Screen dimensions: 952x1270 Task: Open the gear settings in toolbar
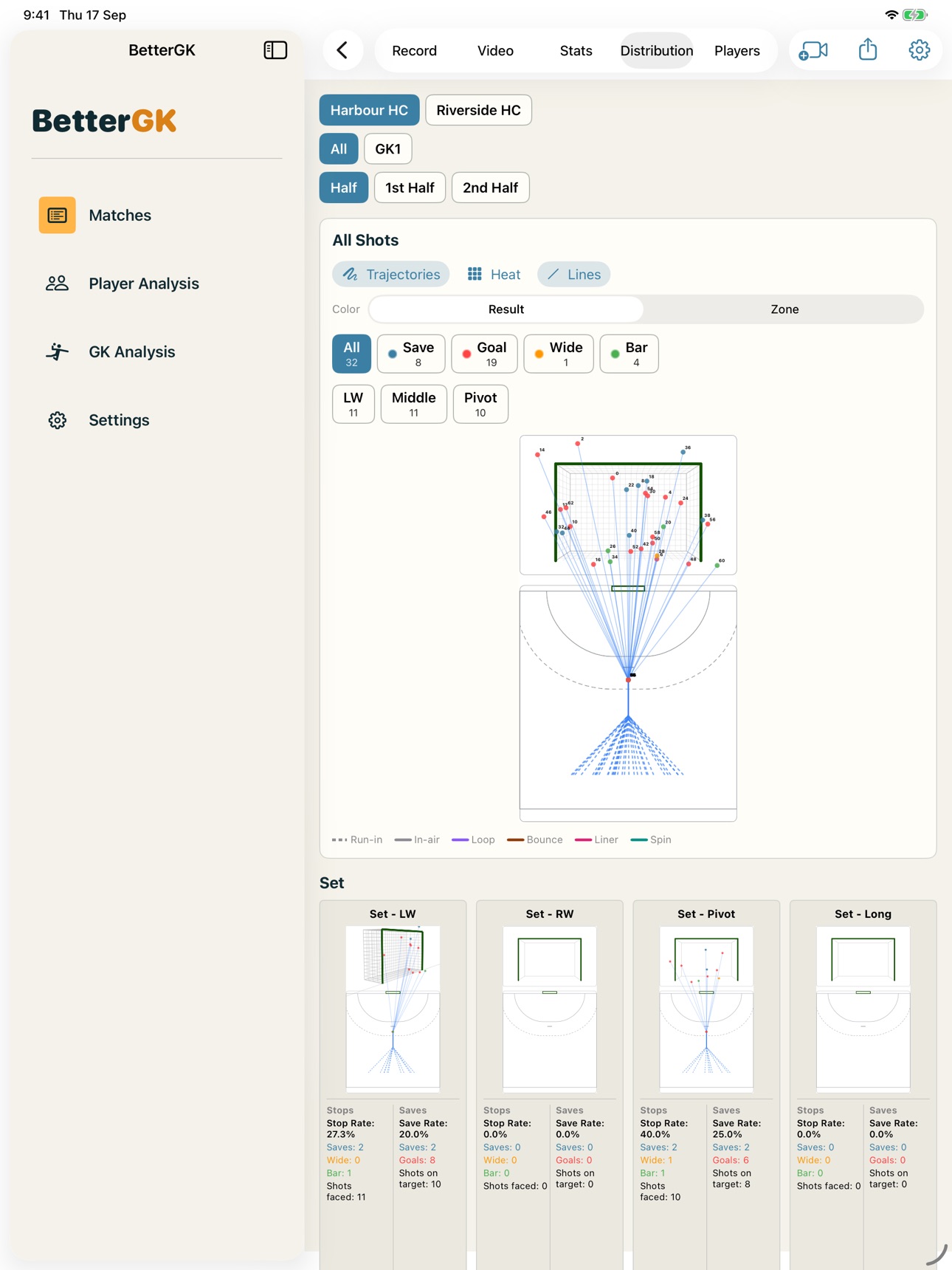919,50
